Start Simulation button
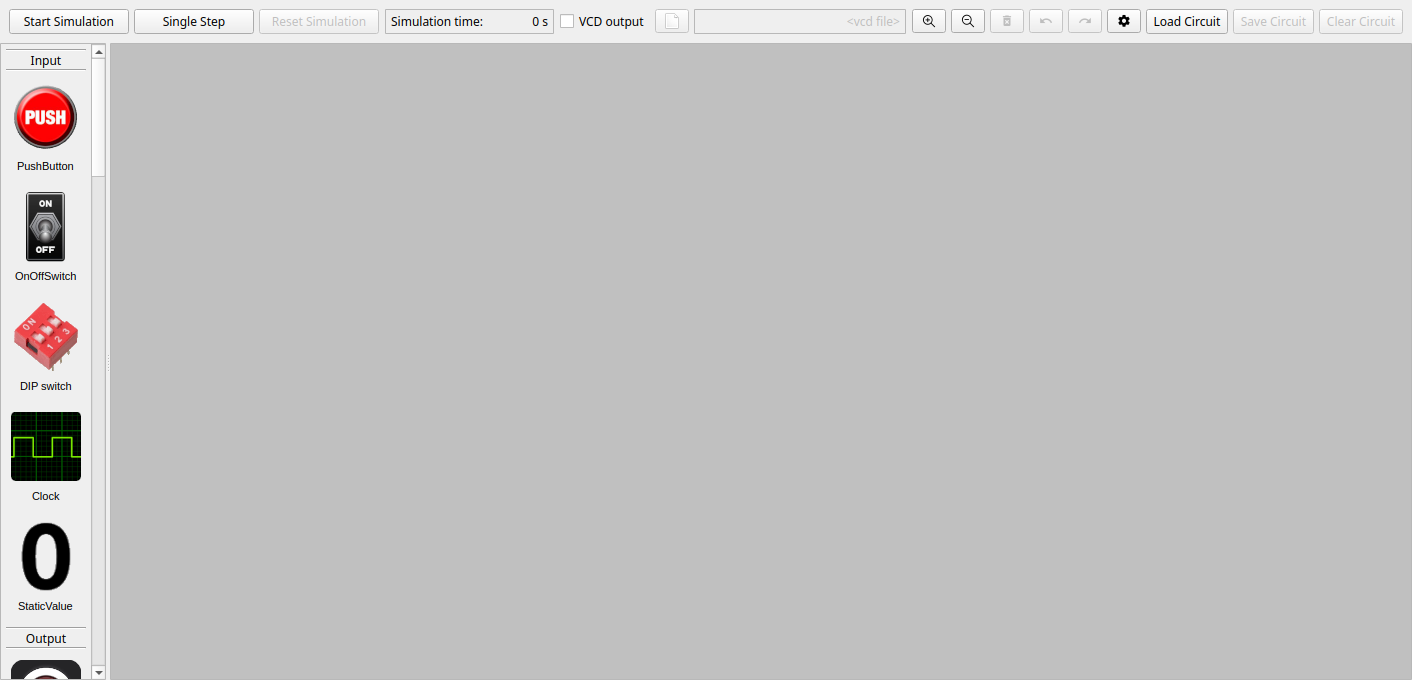This screenshot has width=1412, height=680. coord(69,21)
